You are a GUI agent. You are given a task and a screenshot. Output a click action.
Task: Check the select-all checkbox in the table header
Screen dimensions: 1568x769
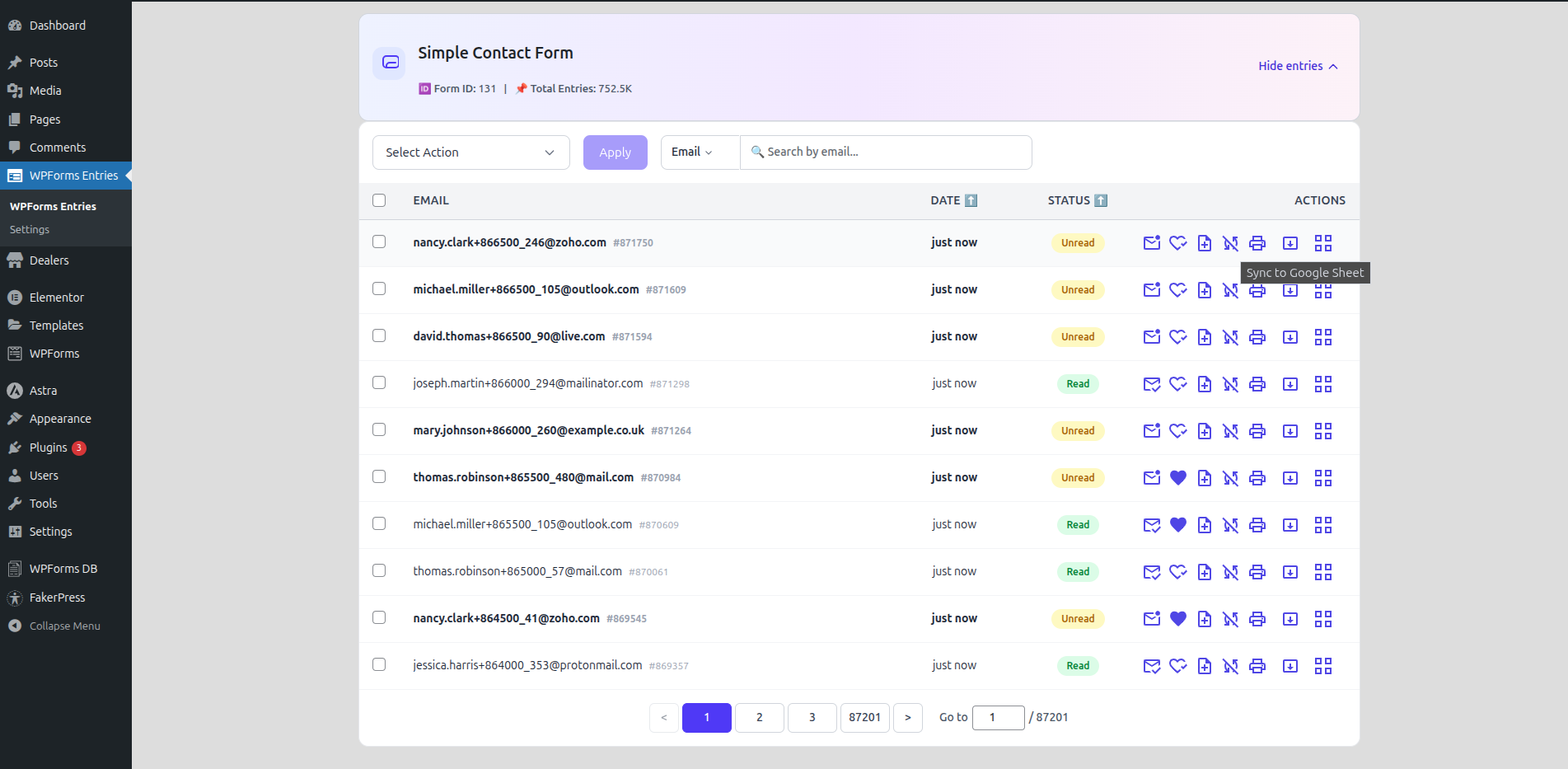tap(379, 200)
